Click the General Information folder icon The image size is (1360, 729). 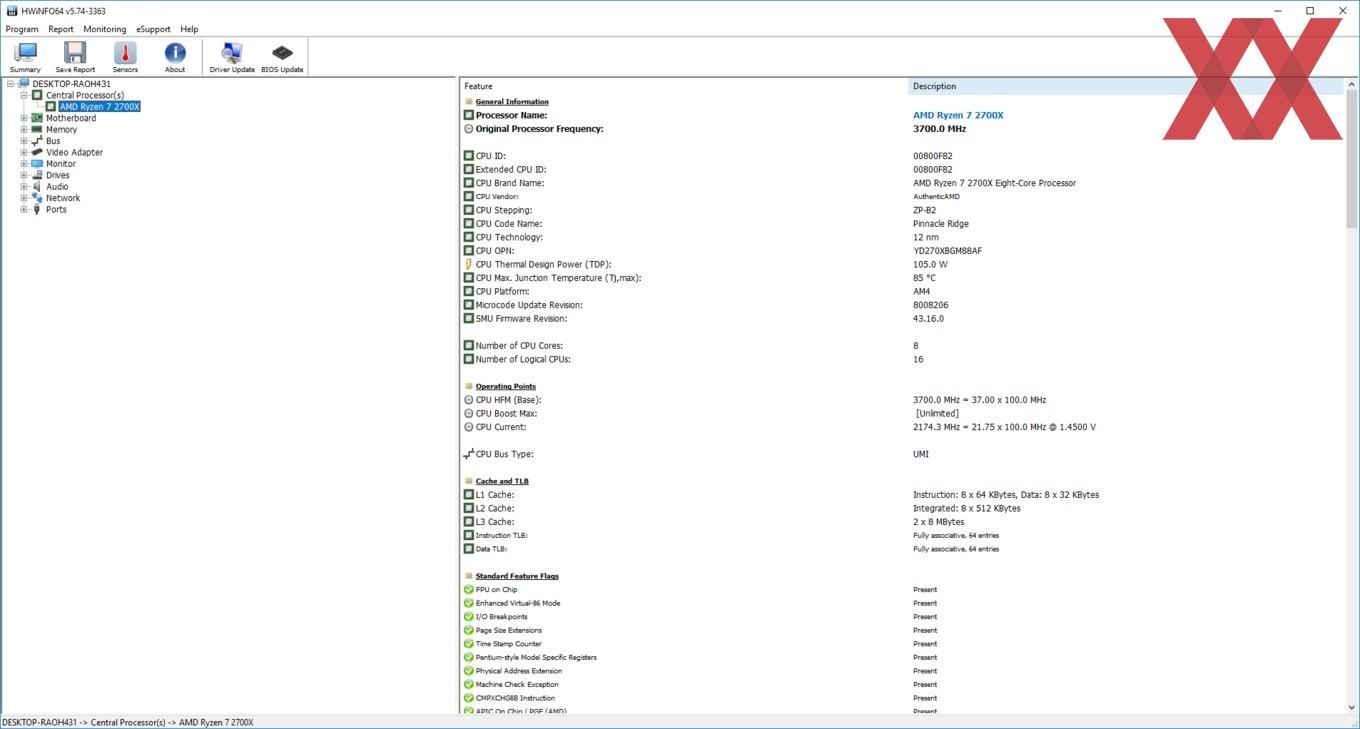[x=469, y=102]
